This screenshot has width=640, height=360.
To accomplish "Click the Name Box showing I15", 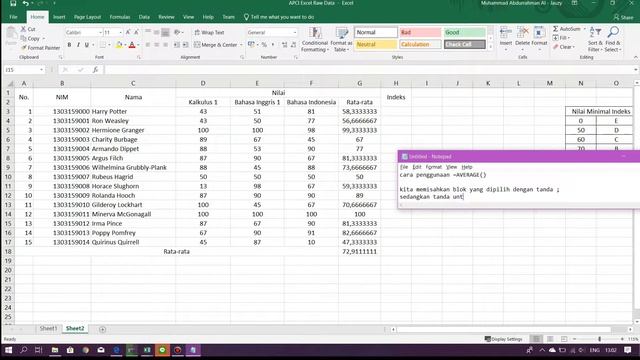I will (24, 70).
